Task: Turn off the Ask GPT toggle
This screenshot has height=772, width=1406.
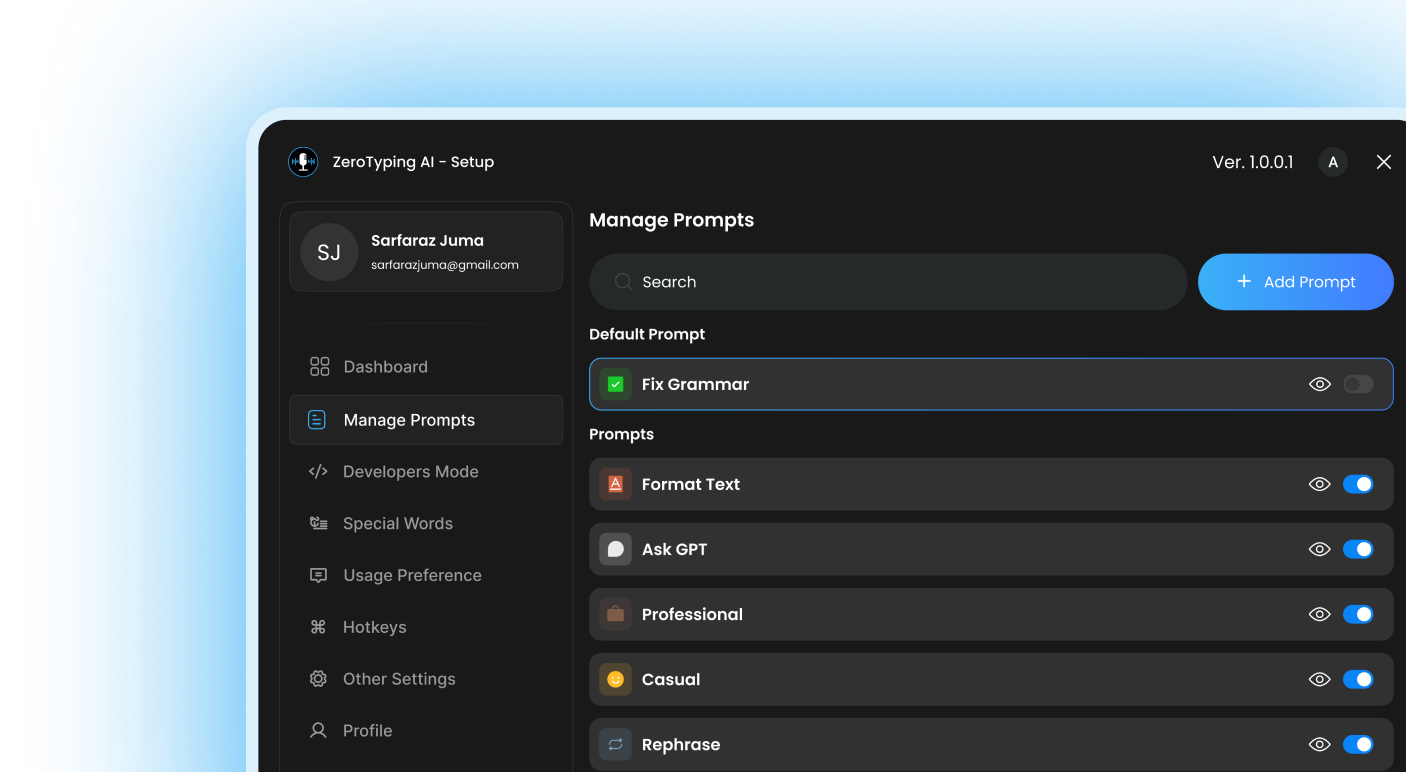Action: tap(1358, 549)
